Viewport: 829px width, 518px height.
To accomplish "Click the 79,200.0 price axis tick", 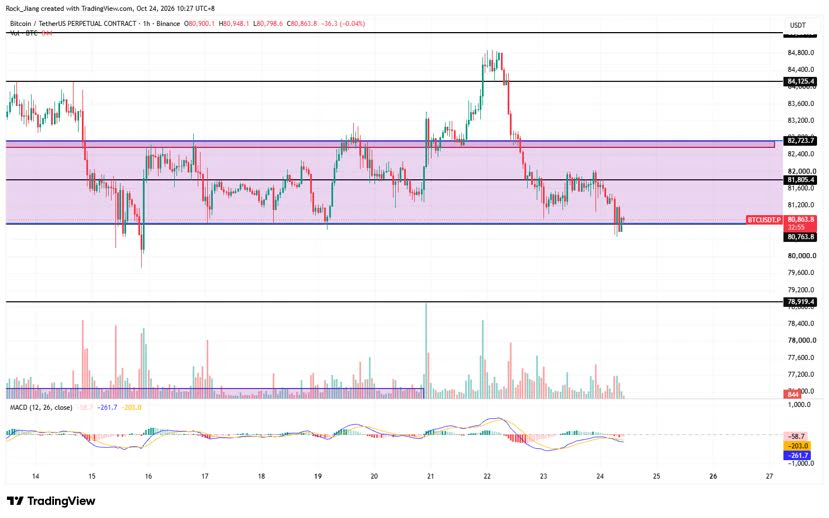I will tap(801, 290).
